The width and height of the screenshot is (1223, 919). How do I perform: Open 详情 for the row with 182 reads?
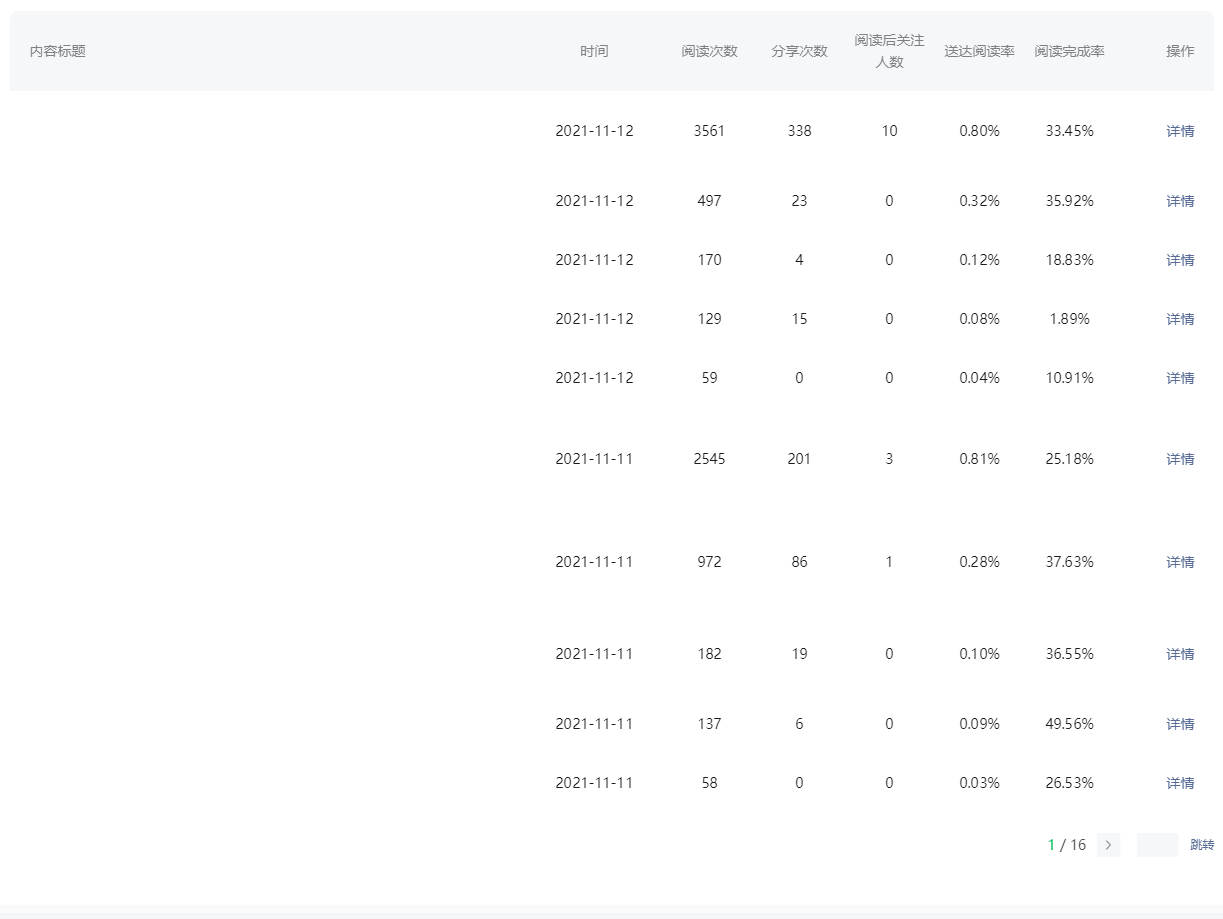tap(1180, 654)
